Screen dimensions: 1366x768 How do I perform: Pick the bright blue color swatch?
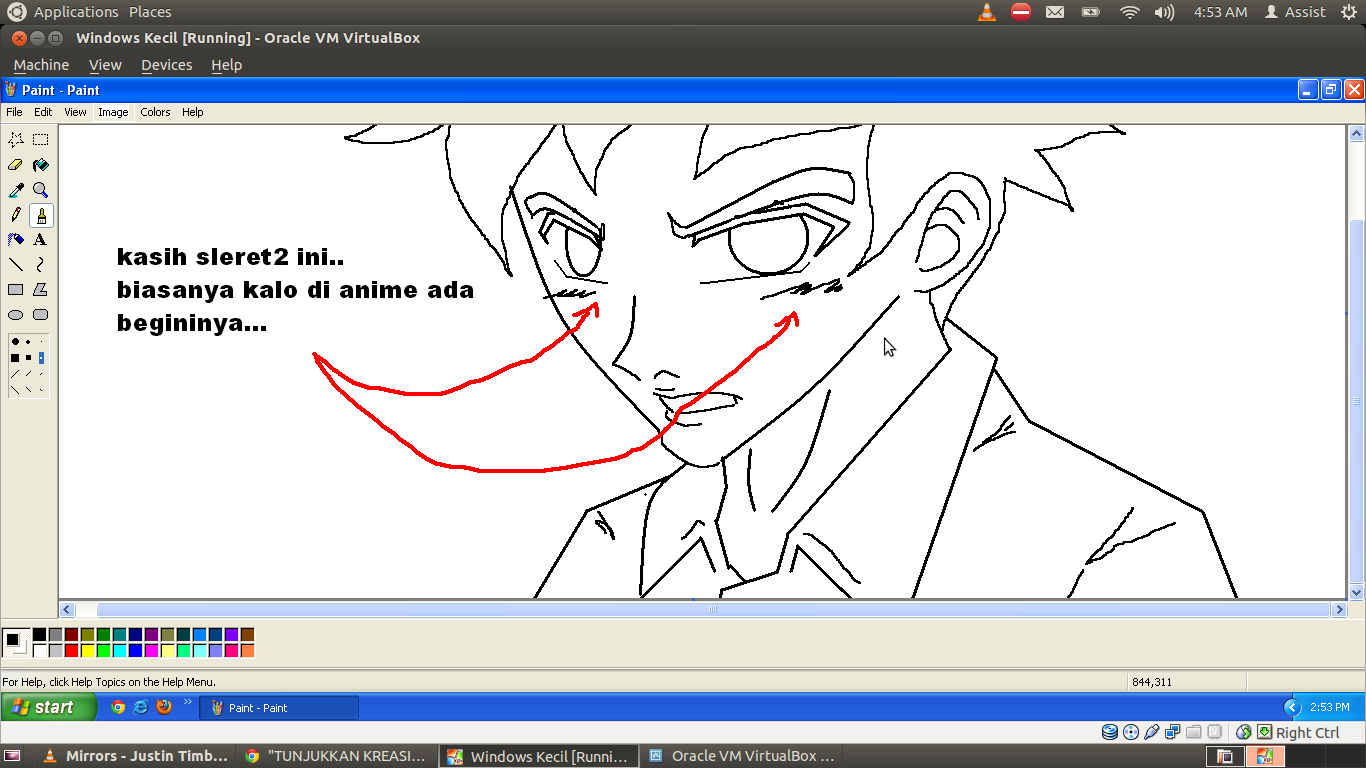point(135,651)
